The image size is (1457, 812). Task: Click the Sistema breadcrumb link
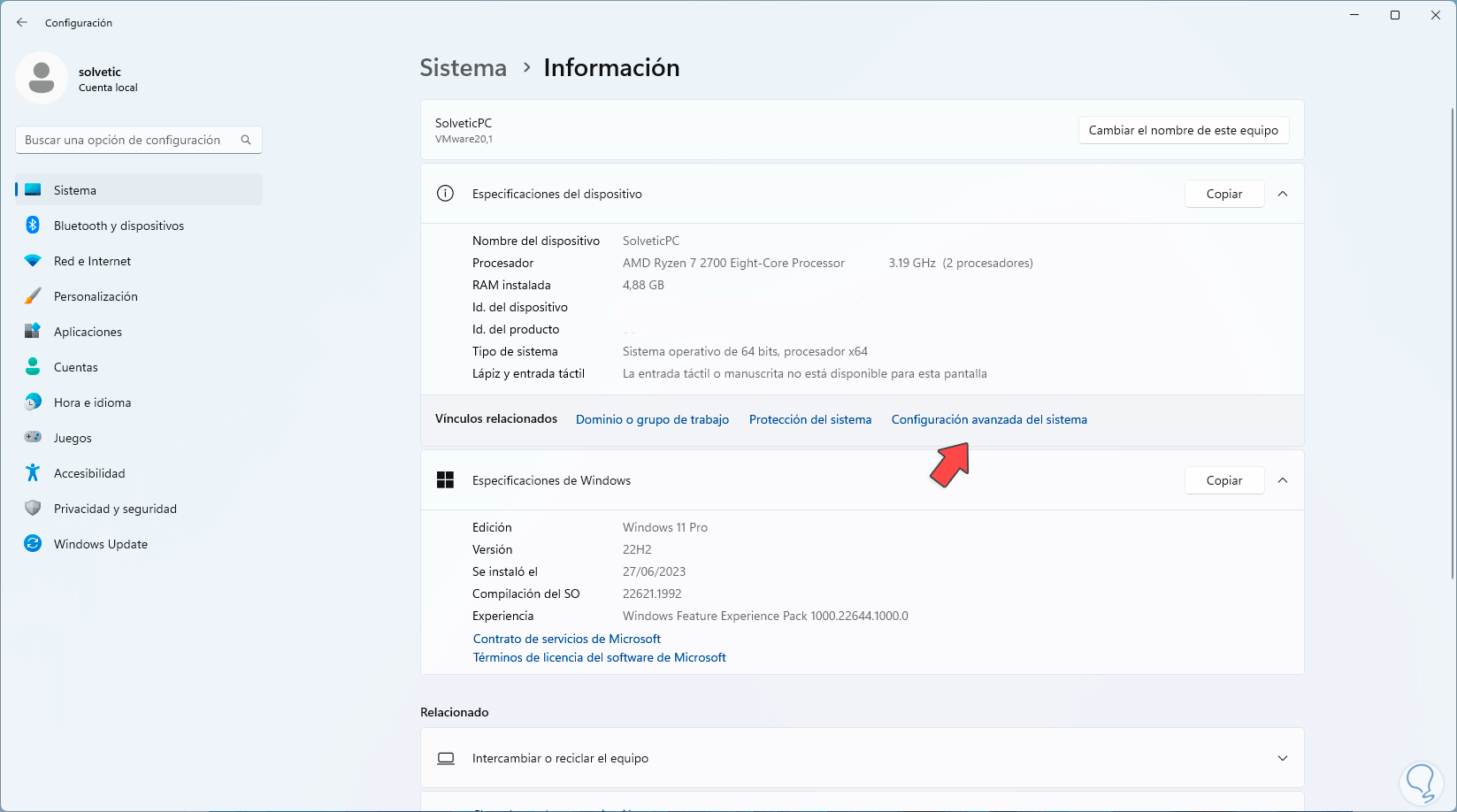[x=464, y=68]
